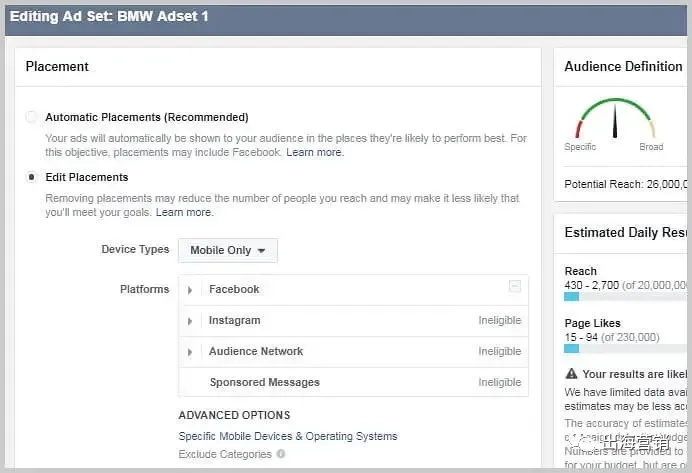Expand the Audience Network platform row
Viewport: 692px width, 473px height.
pyautogui.click(x=190, y=352)
